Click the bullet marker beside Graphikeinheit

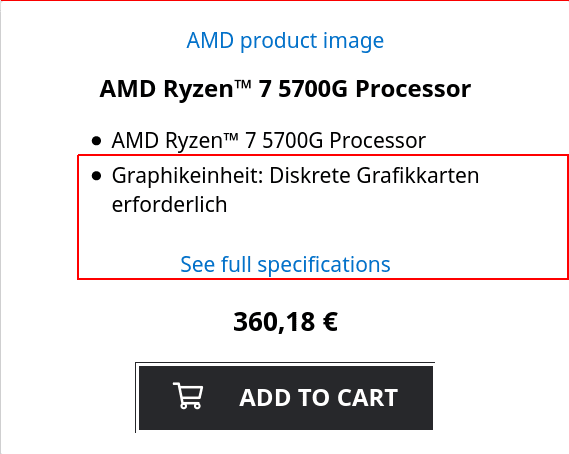[x=97, y=176]
